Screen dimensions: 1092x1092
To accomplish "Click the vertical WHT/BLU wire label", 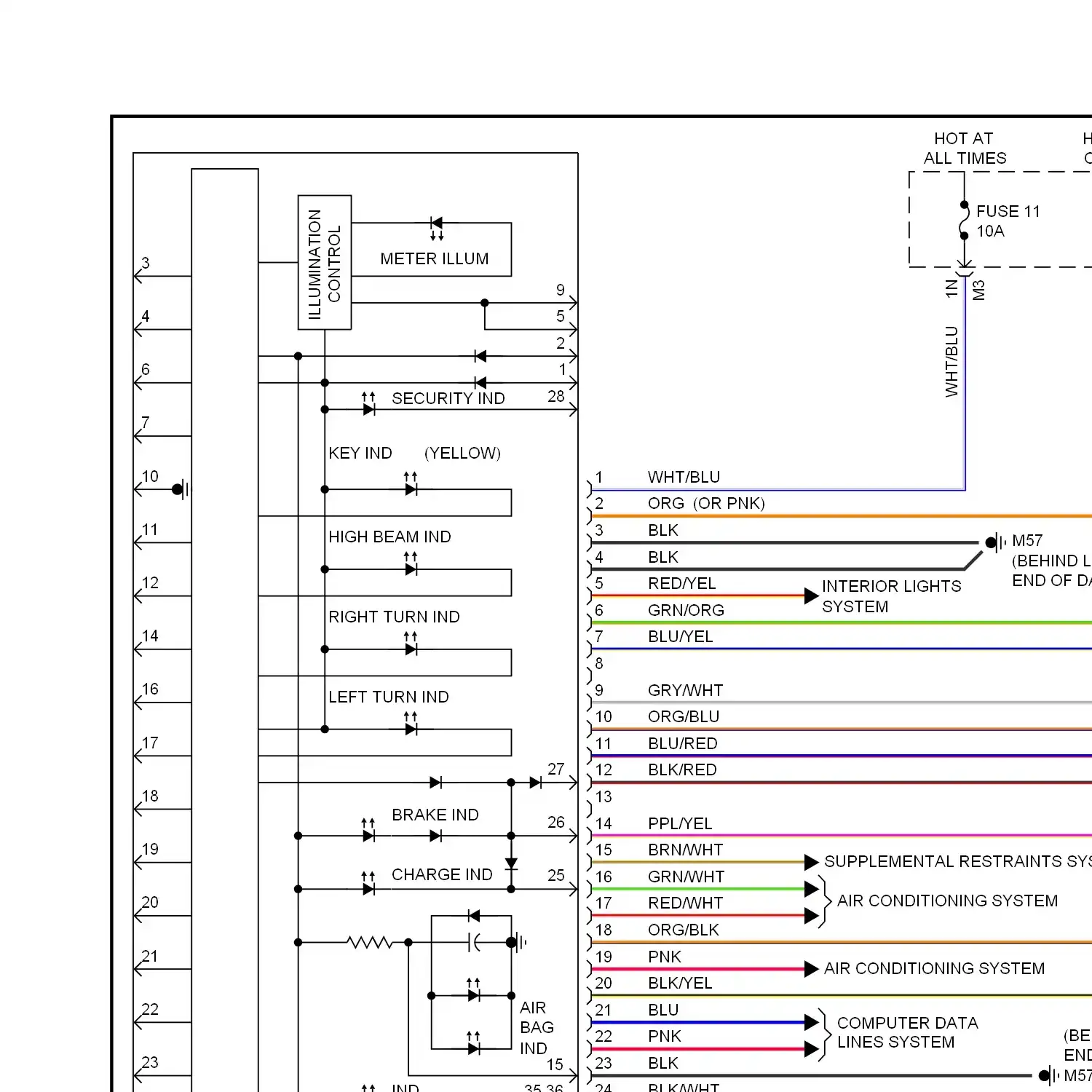I will click(951, 362).
